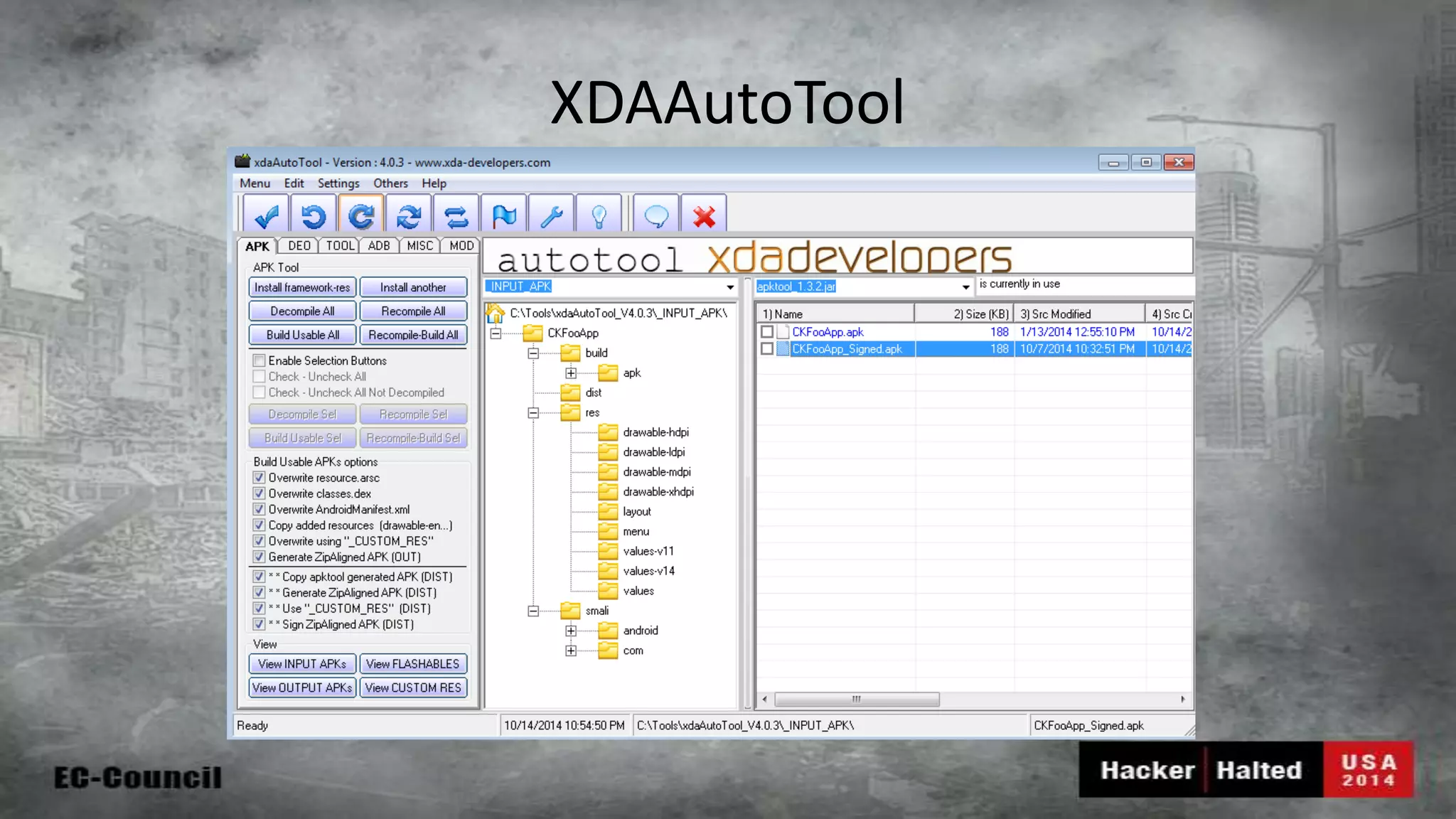Open the Others menu
Viewport: 1456px width, 819px height.
[x=390, y=183]
